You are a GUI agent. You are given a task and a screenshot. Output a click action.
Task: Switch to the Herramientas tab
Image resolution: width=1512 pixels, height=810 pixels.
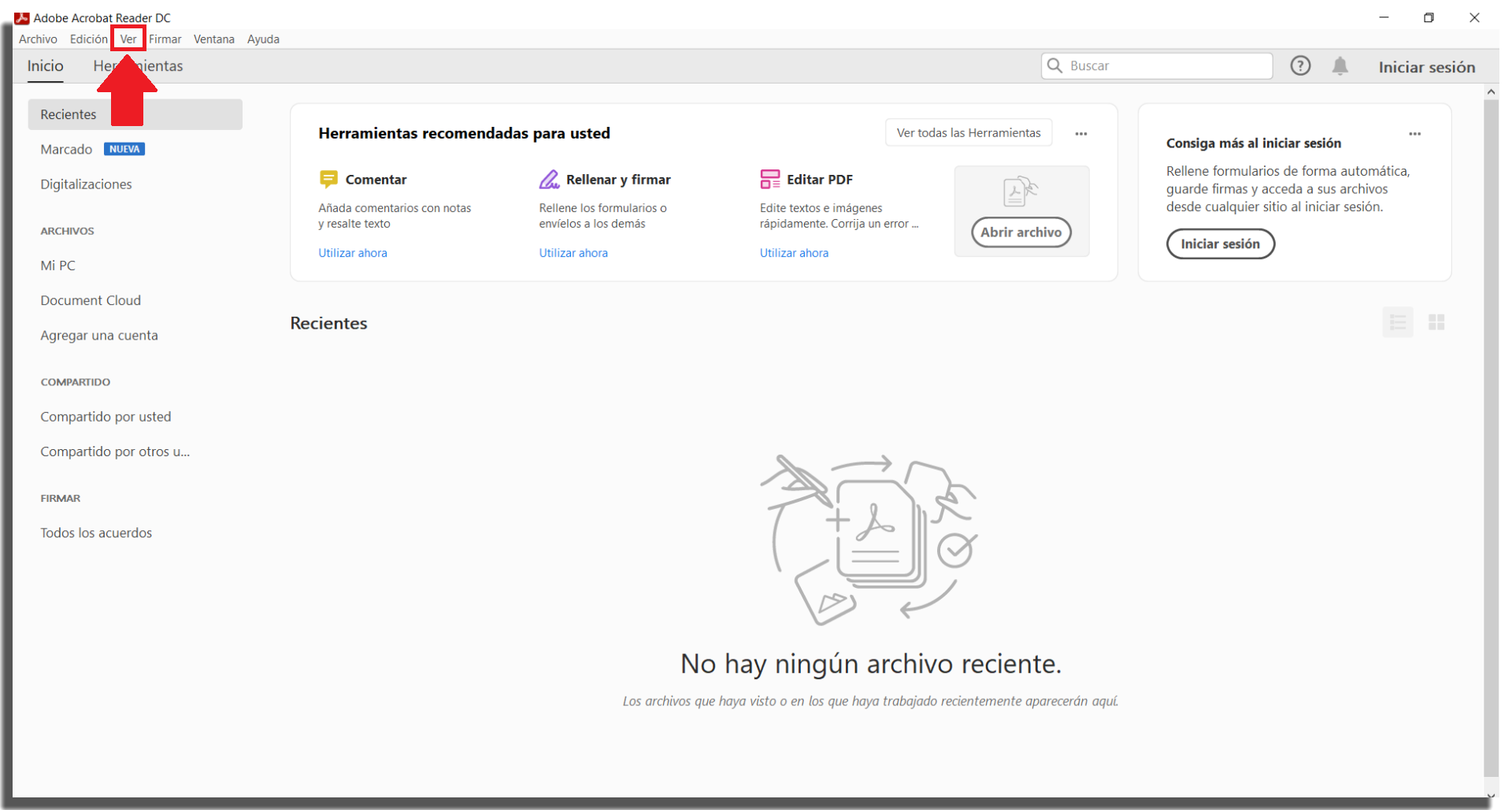click(138, 66)
